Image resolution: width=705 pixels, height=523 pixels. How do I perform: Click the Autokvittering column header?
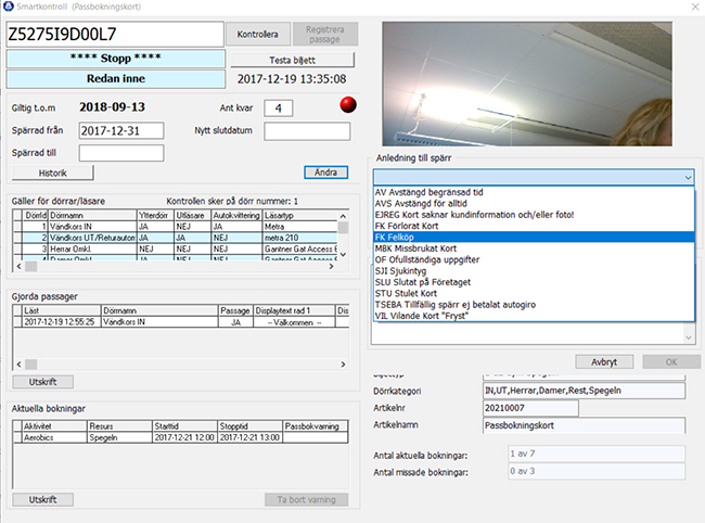coord(236,215)
